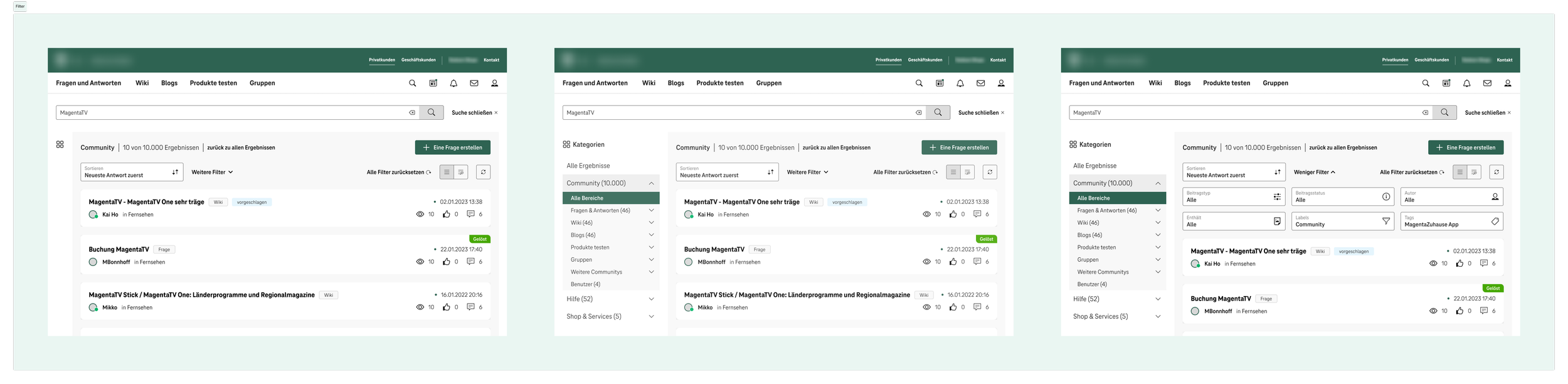The image size is (1568, 384).
Task: Open comments of 'MagentaTV One sehr träge', third screen
Action: (x=1484, y=264)
